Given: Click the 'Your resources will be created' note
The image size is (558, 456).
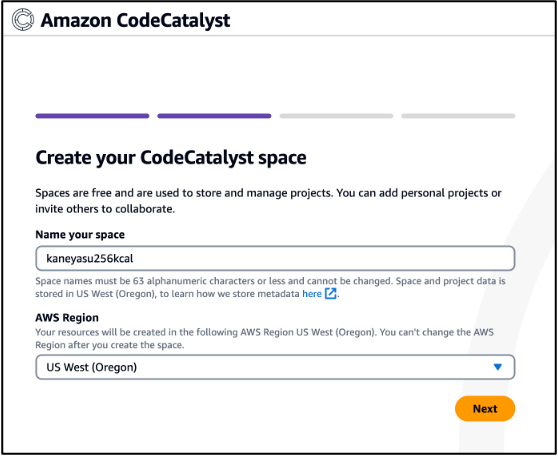Looking at the screenshot, I should [264, 332].
